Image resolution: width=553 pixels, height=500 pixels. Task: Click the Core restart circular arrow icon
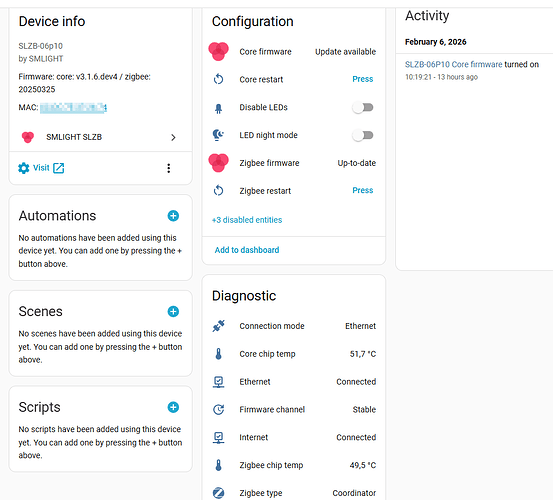point(218,79)
